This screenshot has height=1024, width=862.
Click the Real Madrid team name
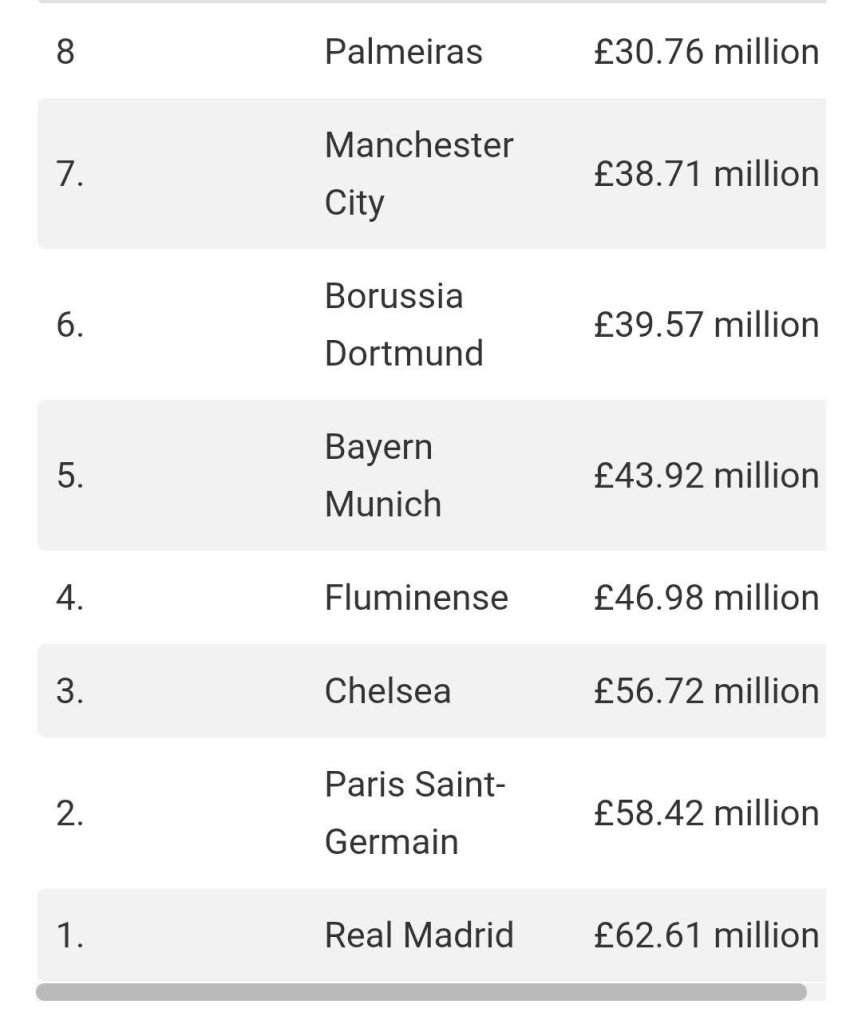tap(419, 935)
